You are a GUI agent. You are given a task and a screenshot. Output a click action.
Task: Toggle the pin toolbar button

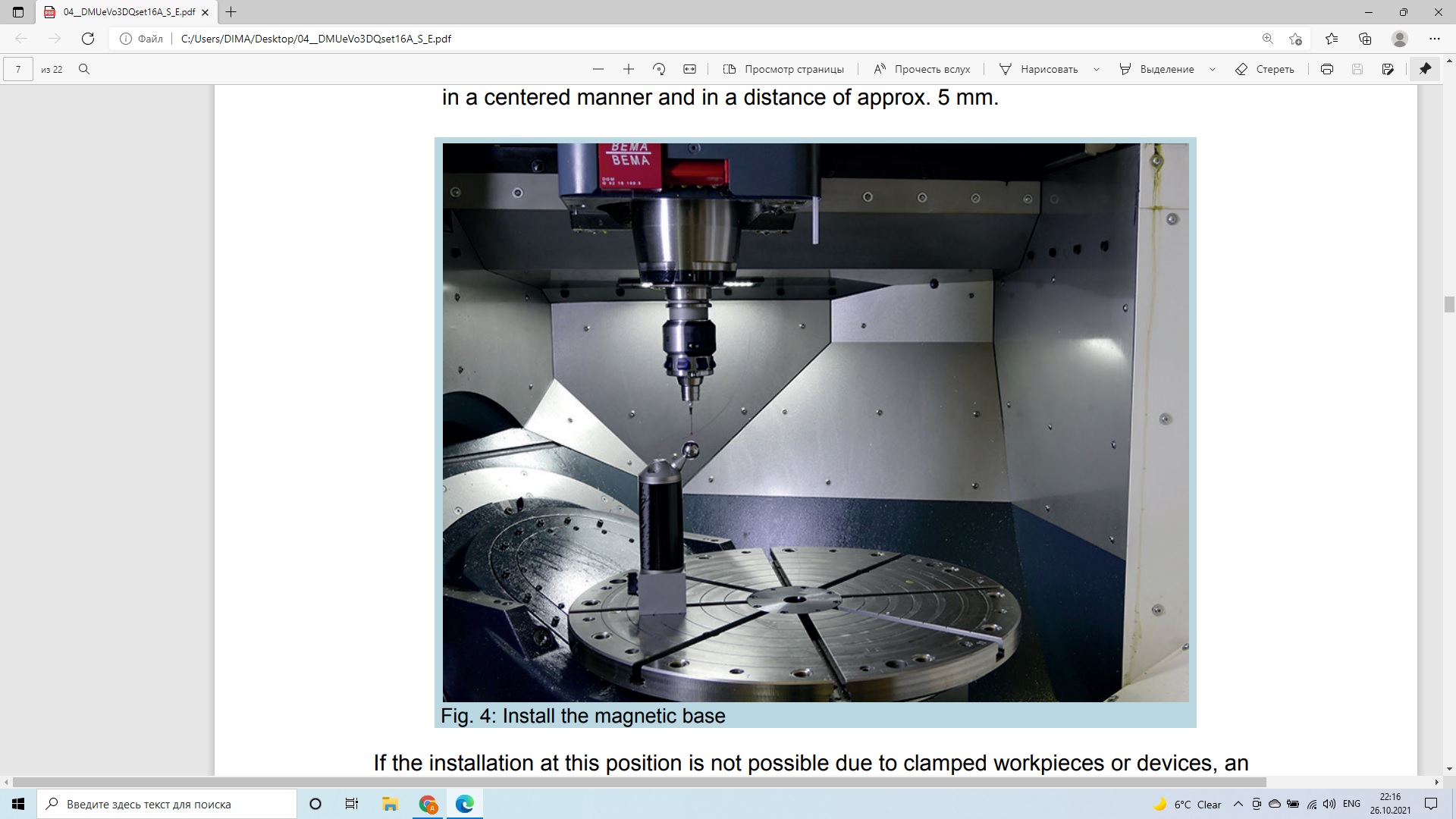1425,69
